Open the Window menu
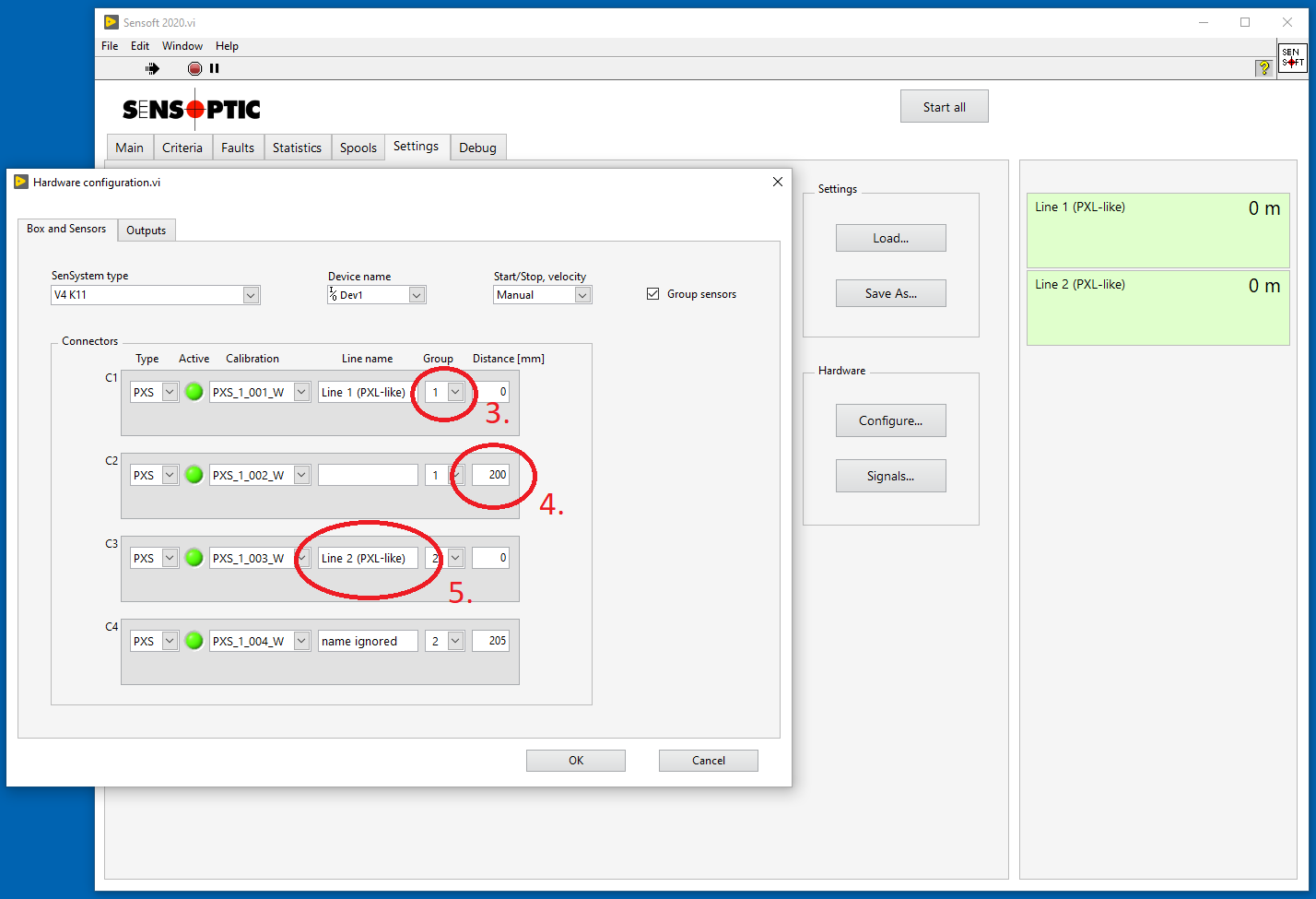The image size is (1316, 899). click(182, 46)
